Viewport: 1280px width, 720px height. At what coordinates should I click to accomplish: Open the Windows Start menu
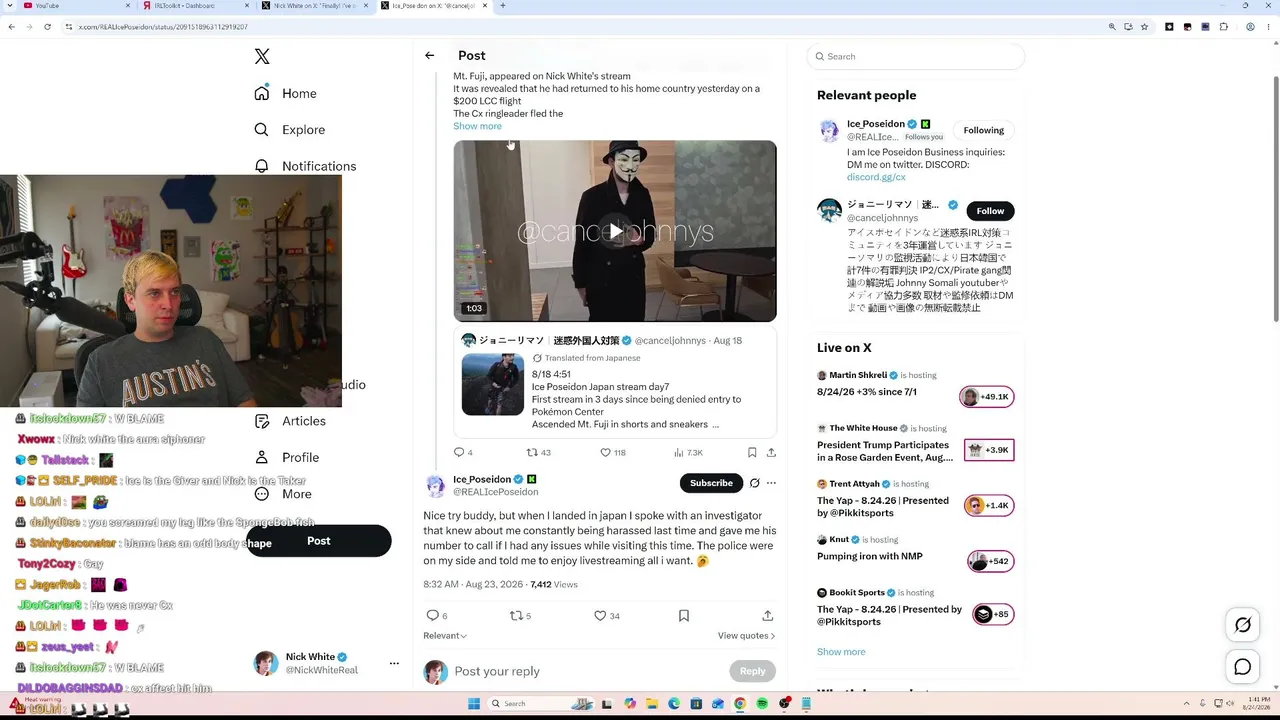[474, 704]
